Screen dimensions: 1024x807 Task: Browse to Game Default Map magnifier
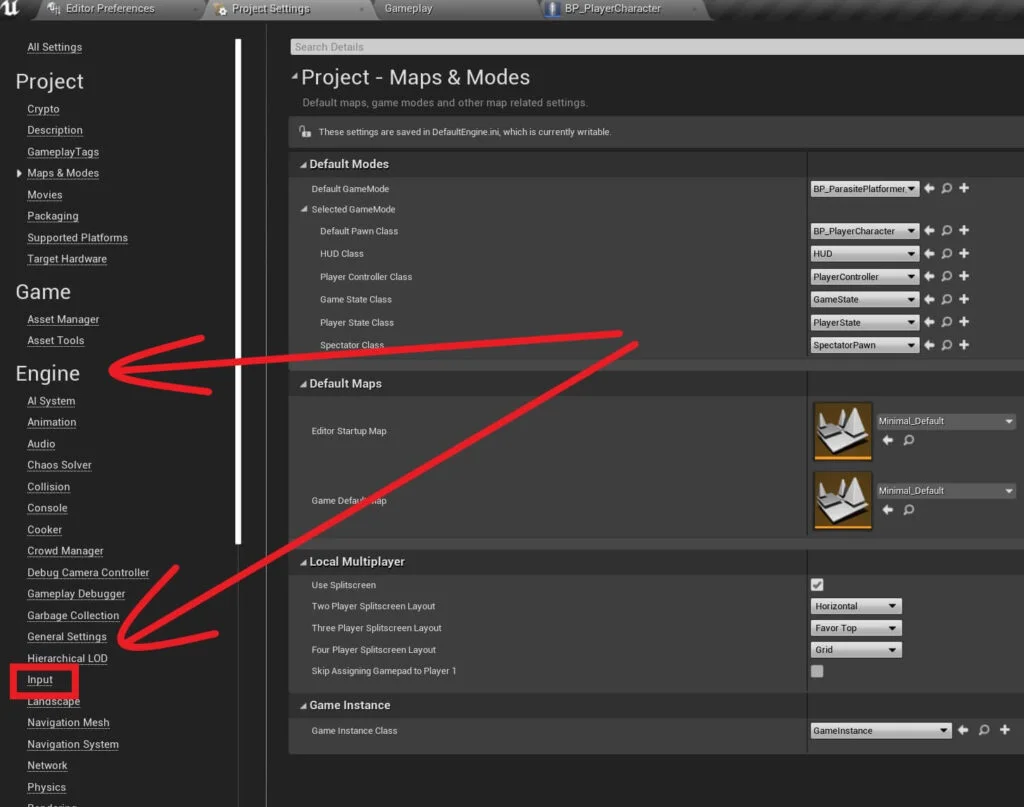click(908, 509)
